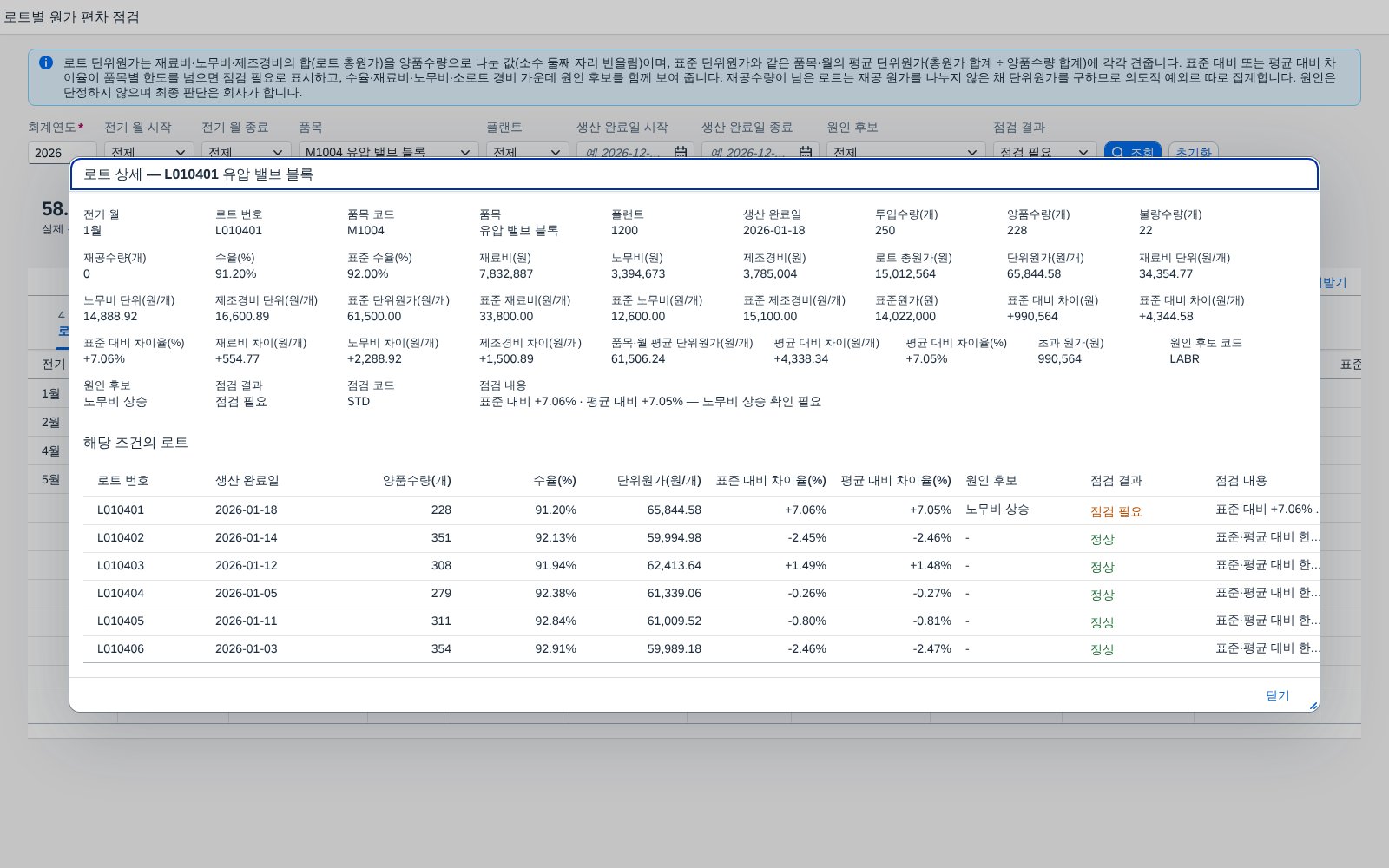Open calendar picker for 생산 완료일 시작
This screenshot has height=868, width=1389.
681,152
